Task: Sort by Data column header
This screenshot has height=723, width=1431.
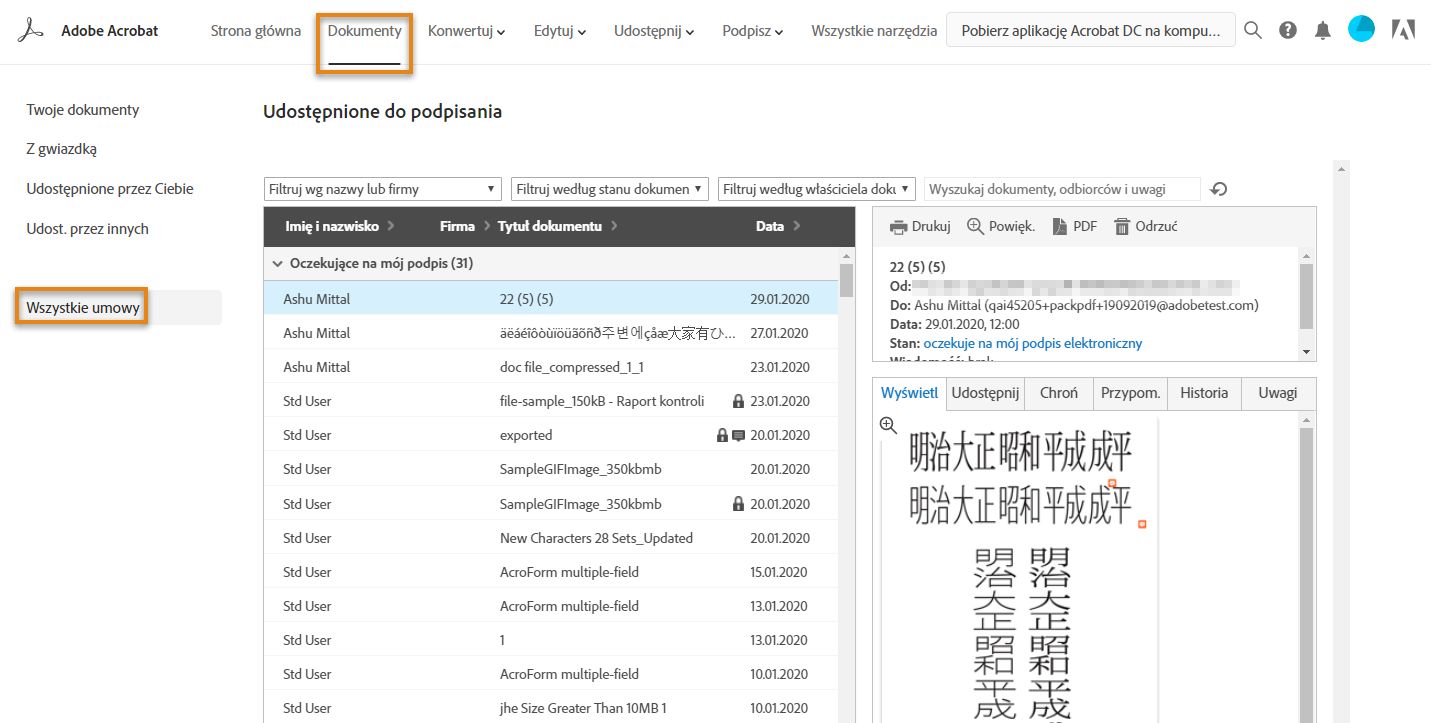Action: [x=778, y=227]
